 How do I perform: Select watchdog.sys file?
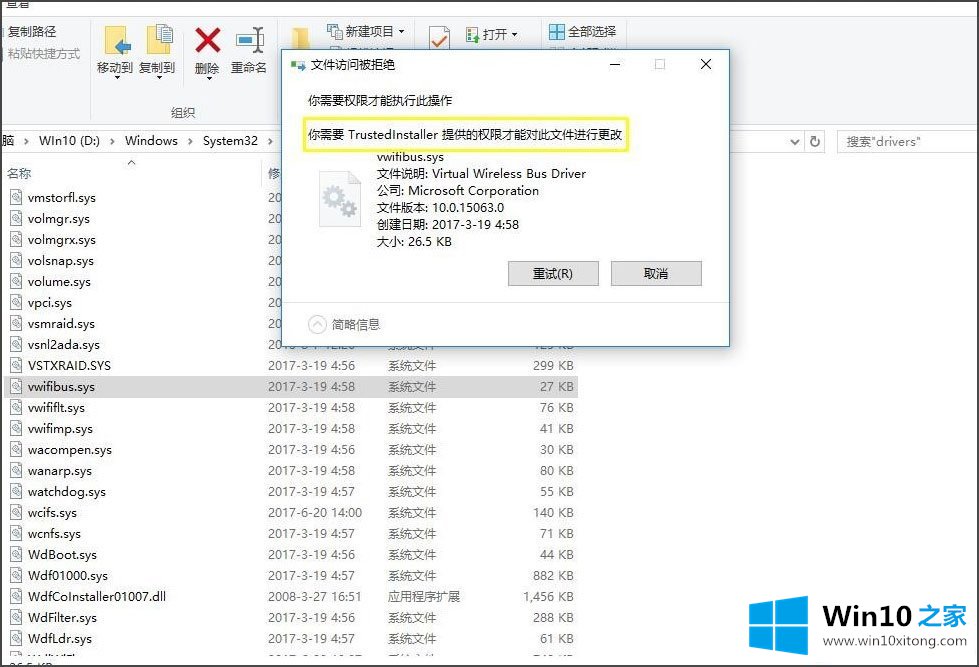(67, 492)
